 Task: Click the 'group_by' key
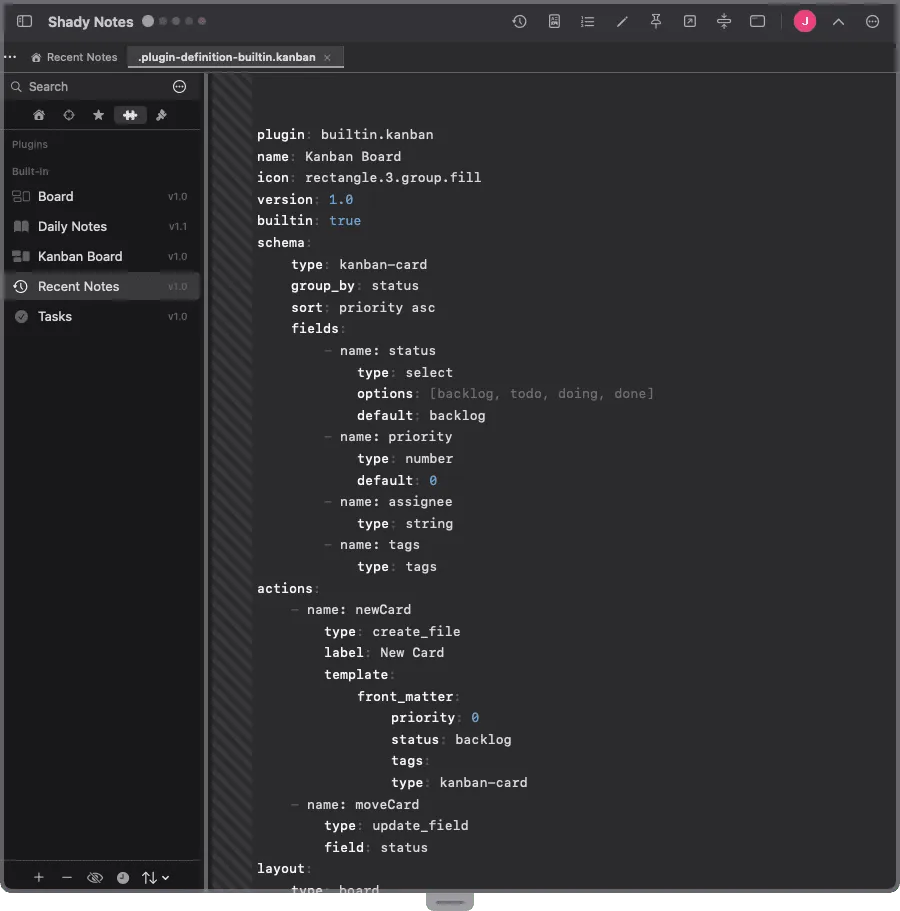[x=322, y=286]
